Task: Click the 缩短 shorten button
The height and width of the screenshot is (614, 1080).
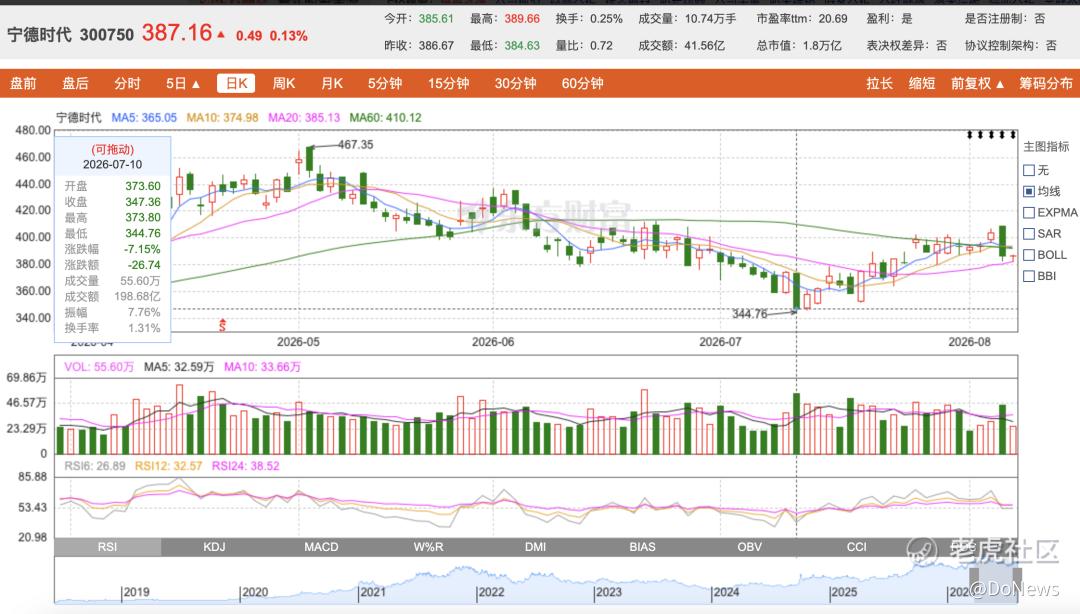Action: (x=922, y=83)
